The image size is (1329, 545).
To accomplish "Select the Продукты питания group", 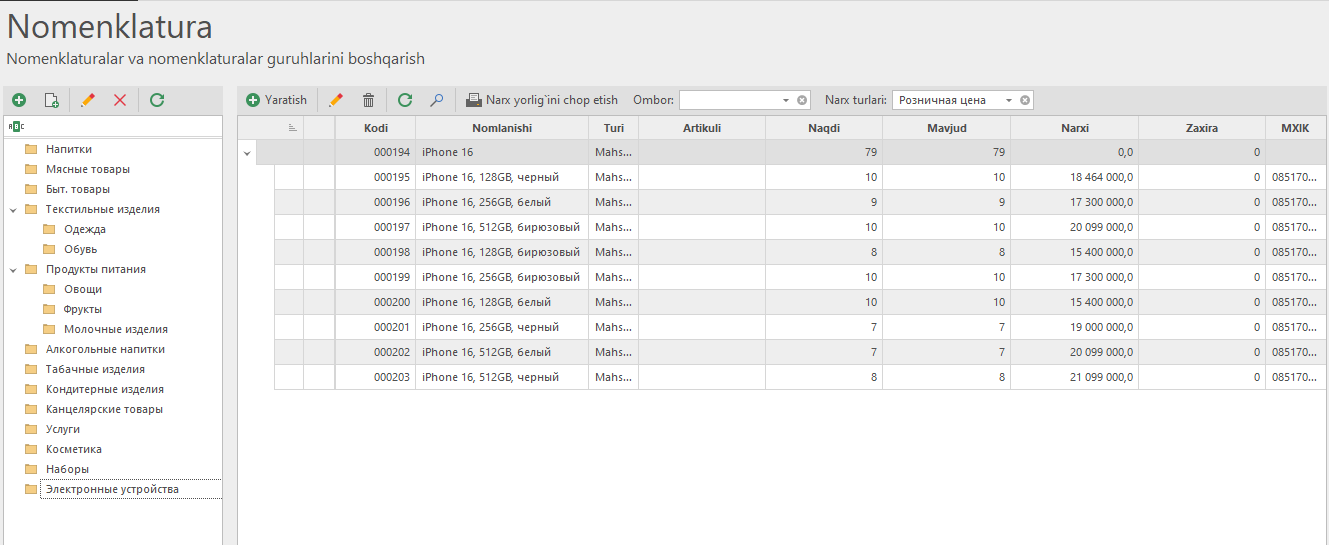I will click(96, 269).
